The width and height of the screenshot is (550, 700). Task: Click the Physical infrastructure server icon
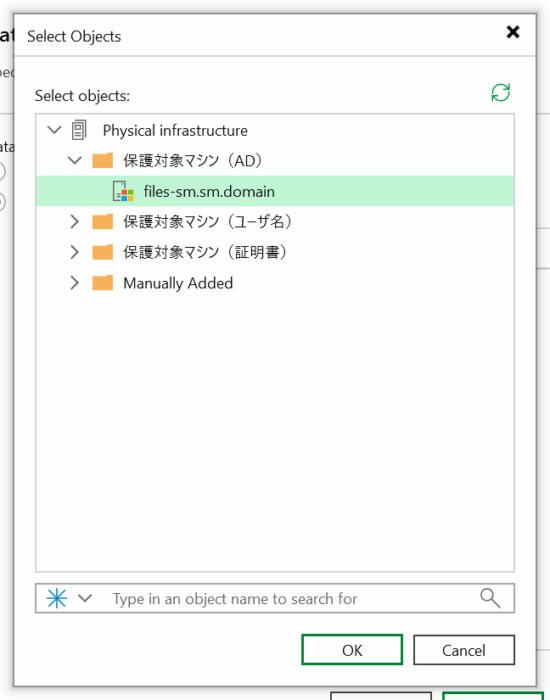point(79,130)
